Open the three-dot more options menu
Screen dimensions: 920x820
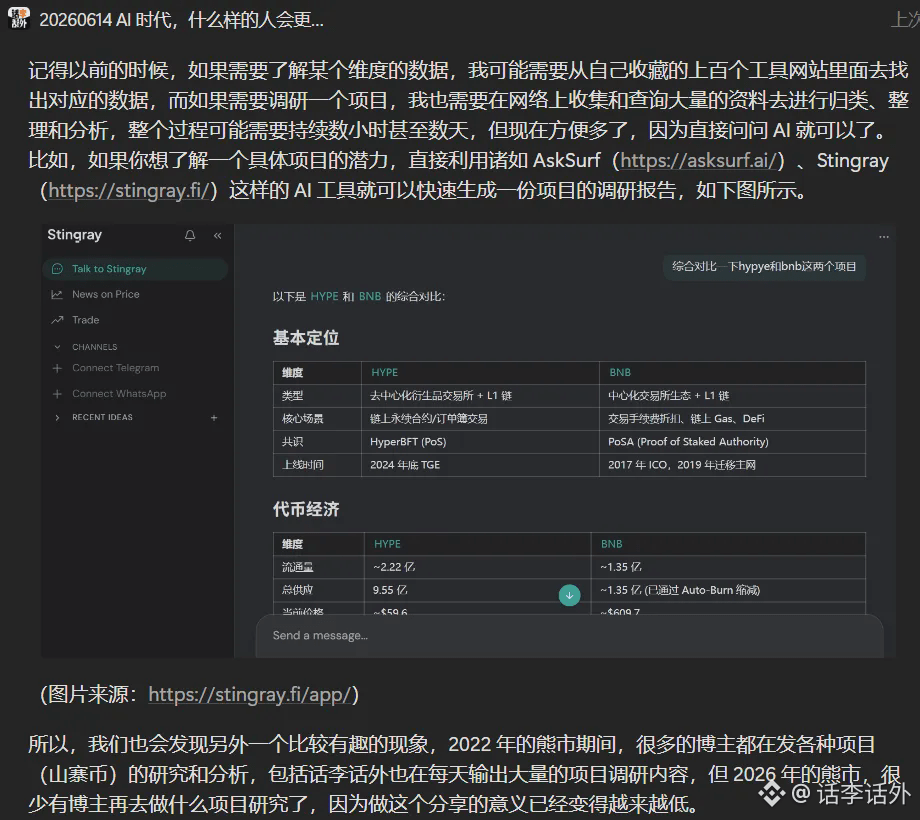tap(884, 237)
